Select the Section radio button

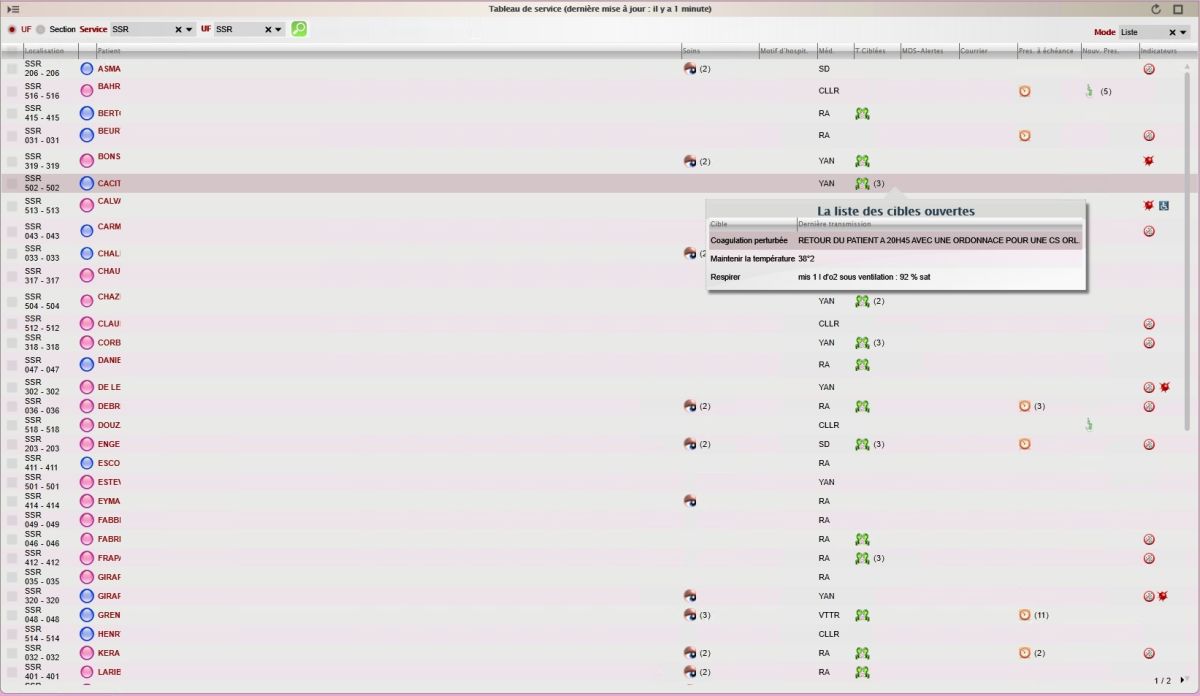[41, 29]
